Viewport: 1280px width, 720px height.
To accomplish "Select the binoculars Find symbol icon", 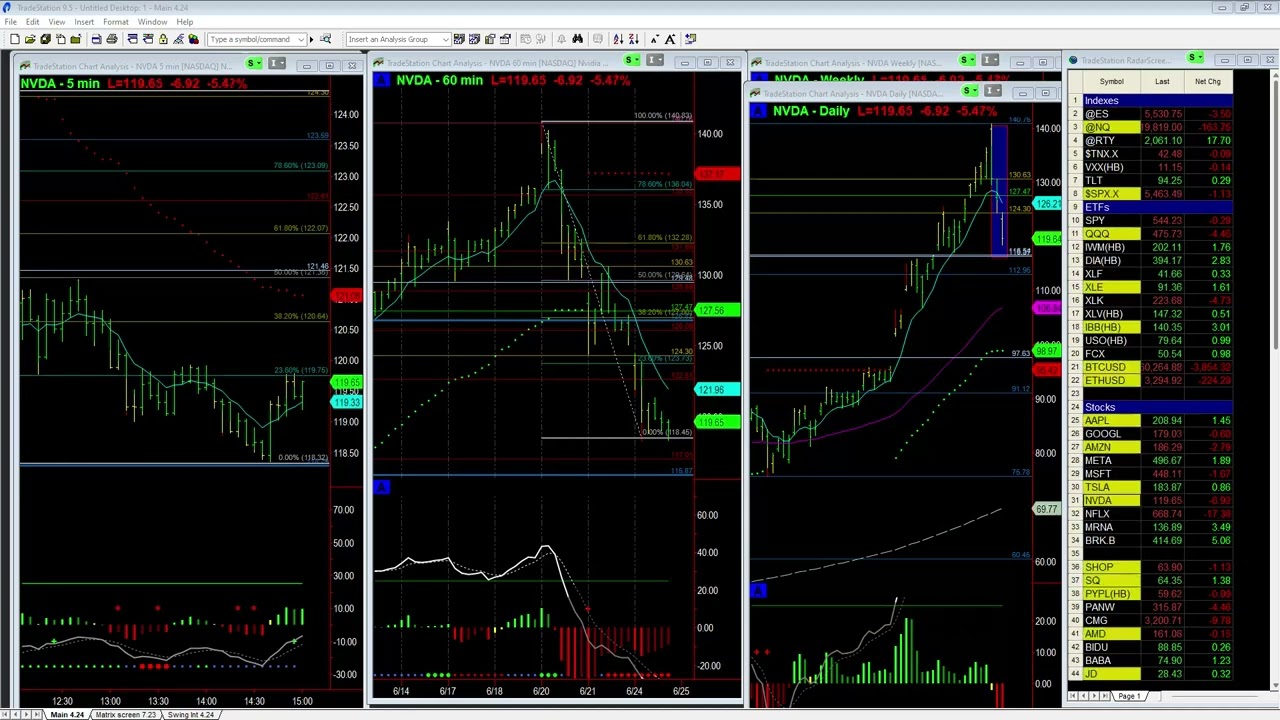I will pos(576,39).
